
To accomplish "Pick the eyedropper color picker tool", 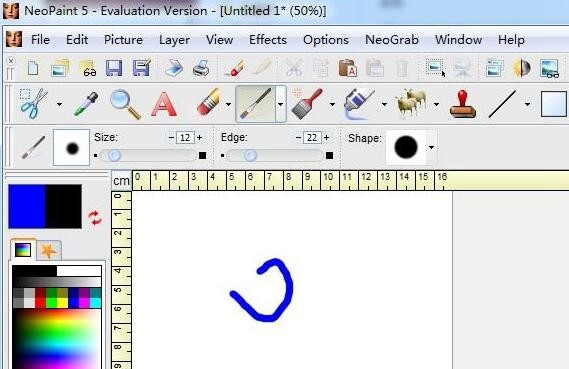I will pos(86,104).
